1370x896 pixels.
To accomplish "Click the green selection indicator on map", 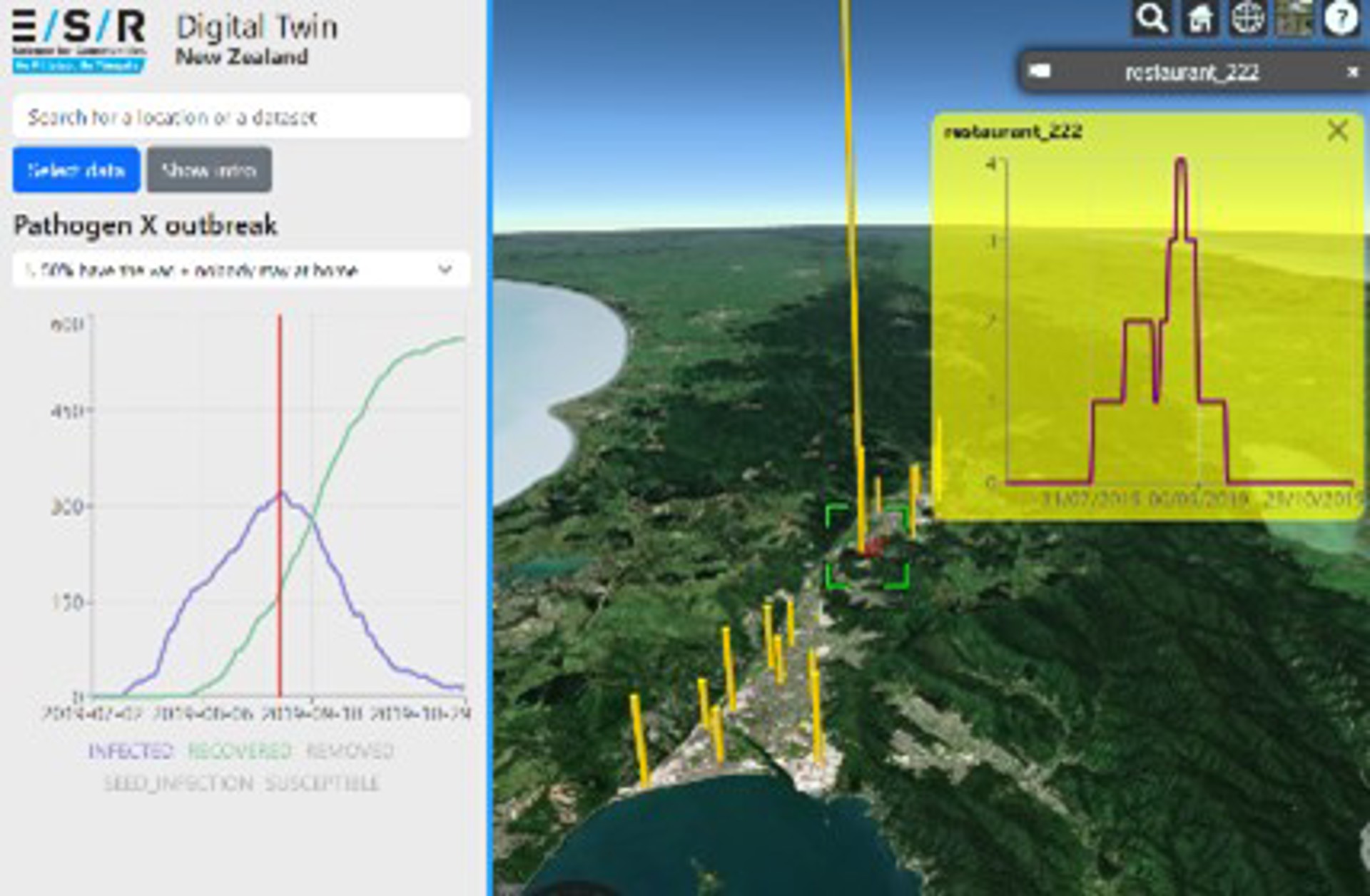I will point(868,546).
